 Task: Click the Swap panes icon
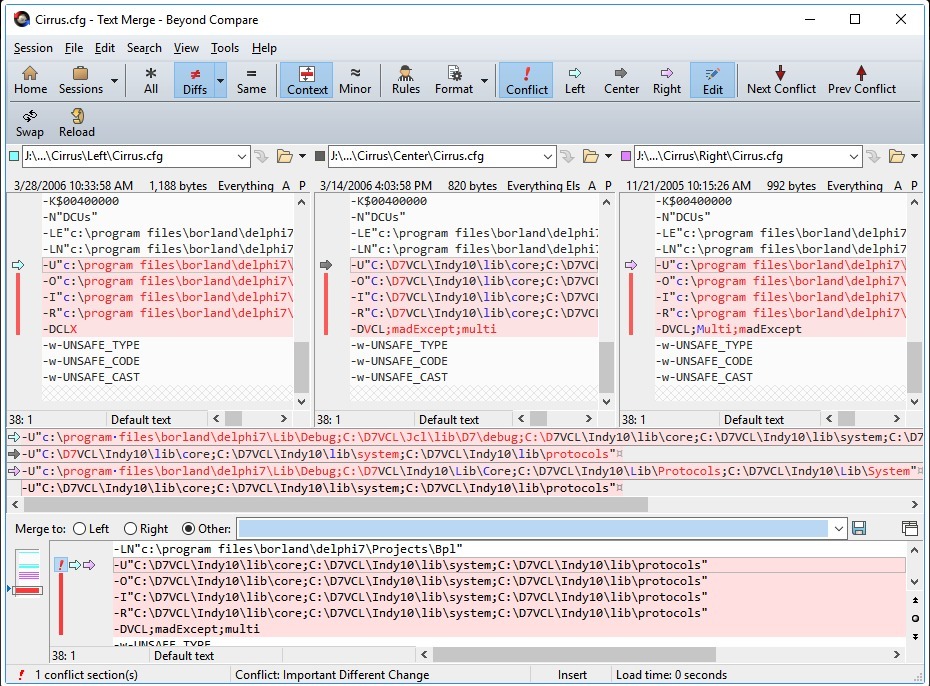pyautogui.click(x=30, y=123)
